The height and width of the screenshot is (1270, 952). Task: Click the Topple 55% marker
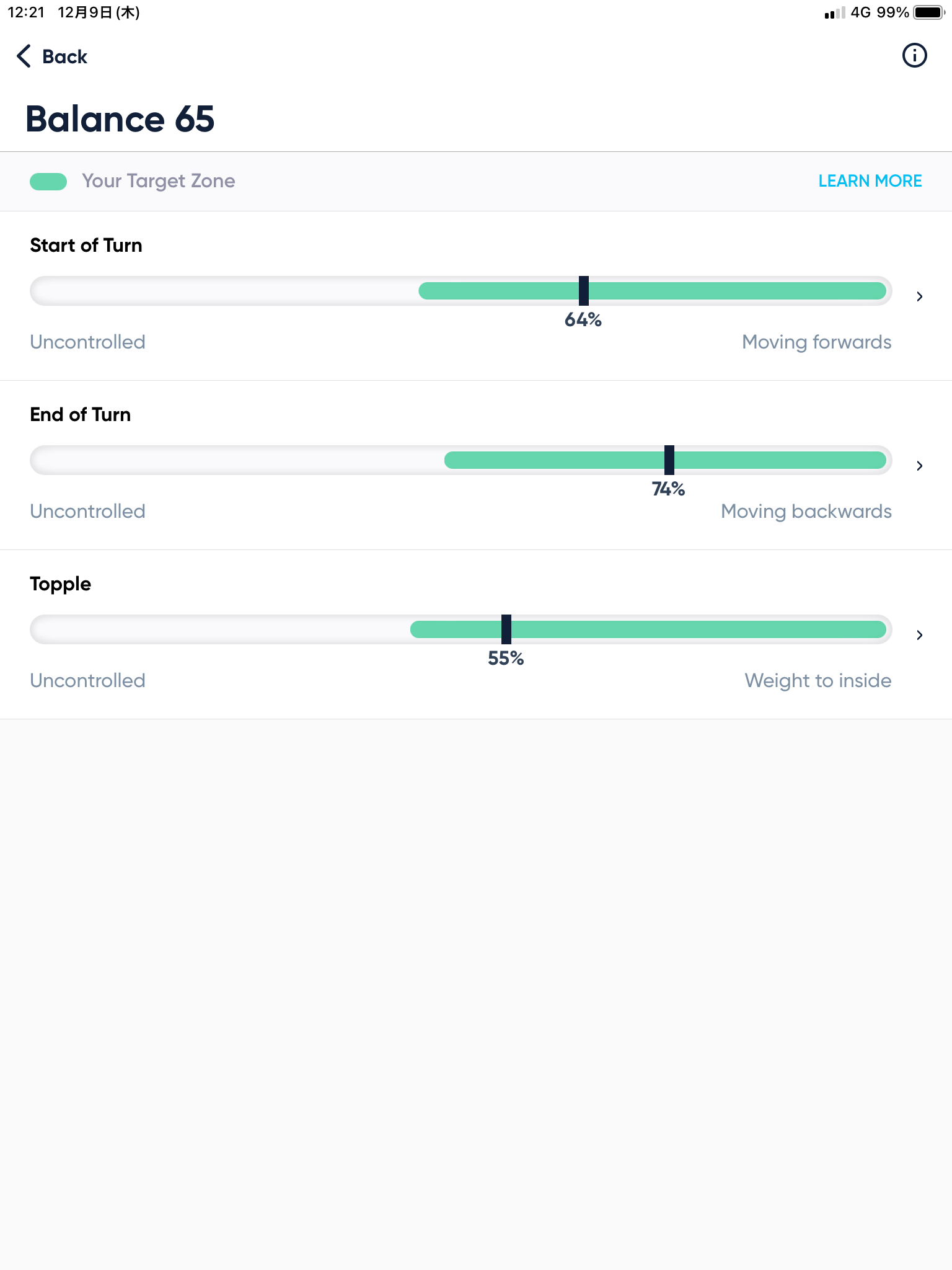pos(506,629)
